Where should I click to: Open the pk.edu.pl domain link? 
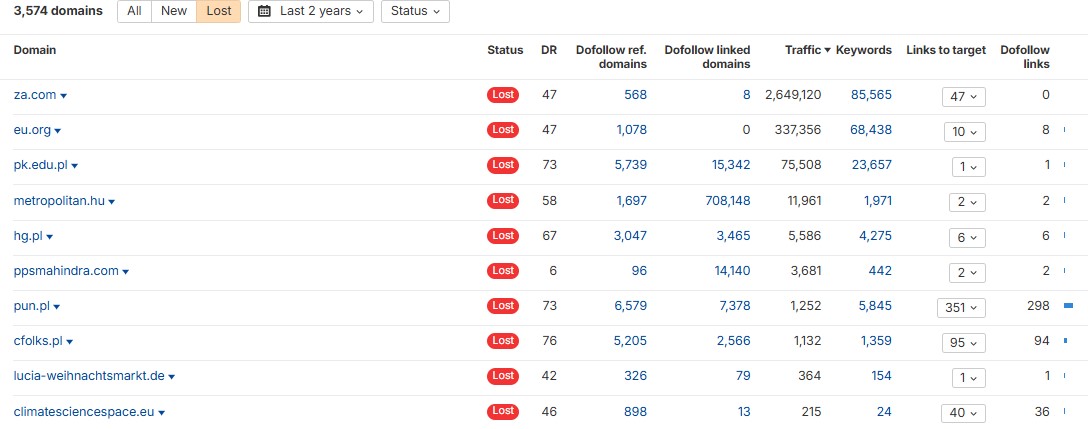(x=41, y=165)
